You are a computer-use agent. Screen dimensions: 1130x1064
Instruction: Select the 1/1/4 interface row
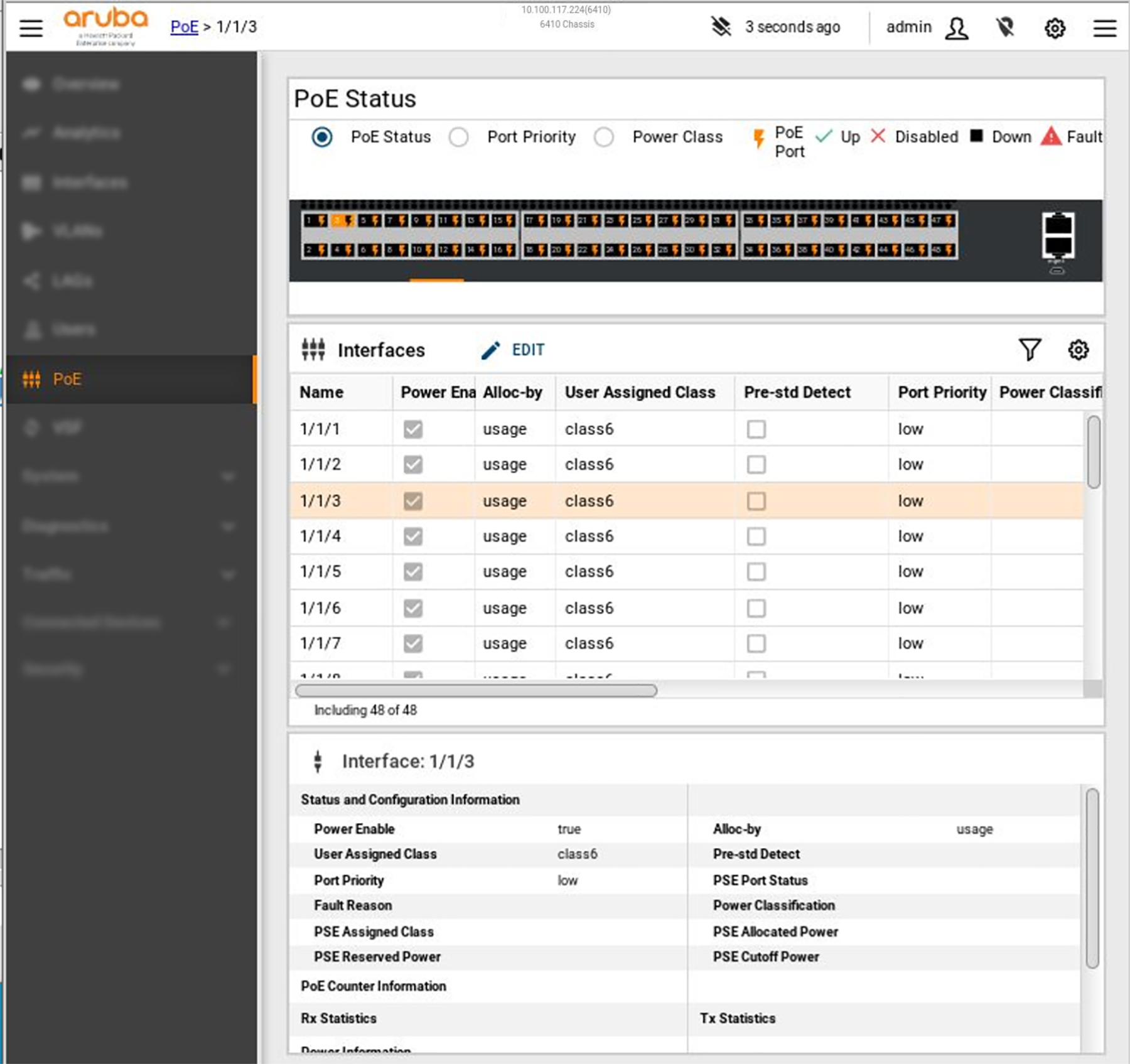[x=686, y=537]
